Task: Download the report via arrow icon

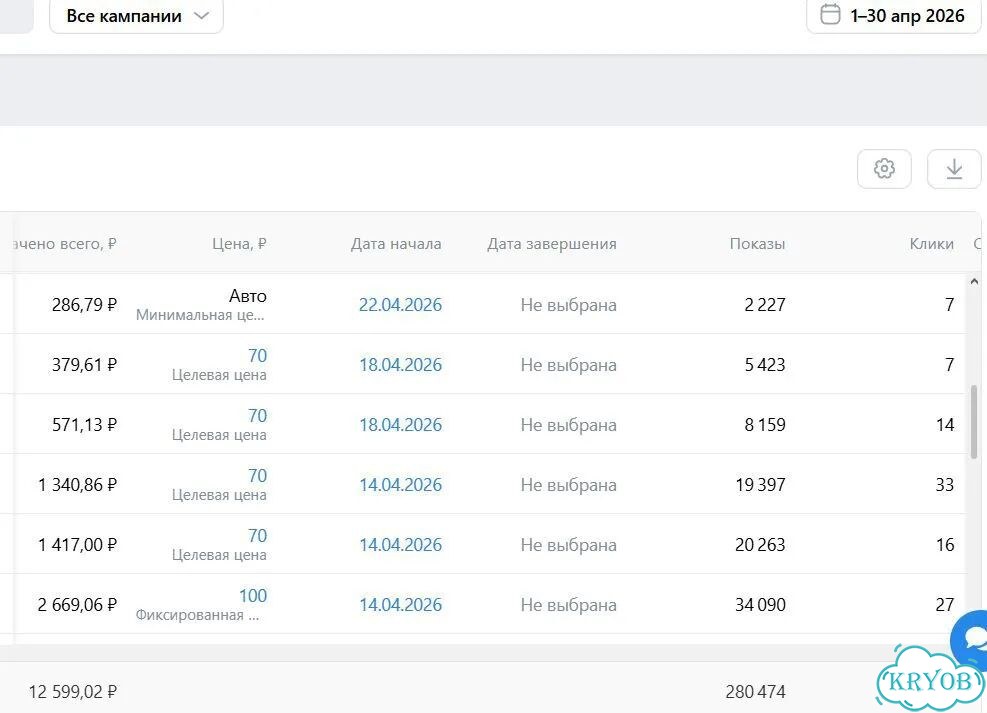Action: tap(954, 169)
